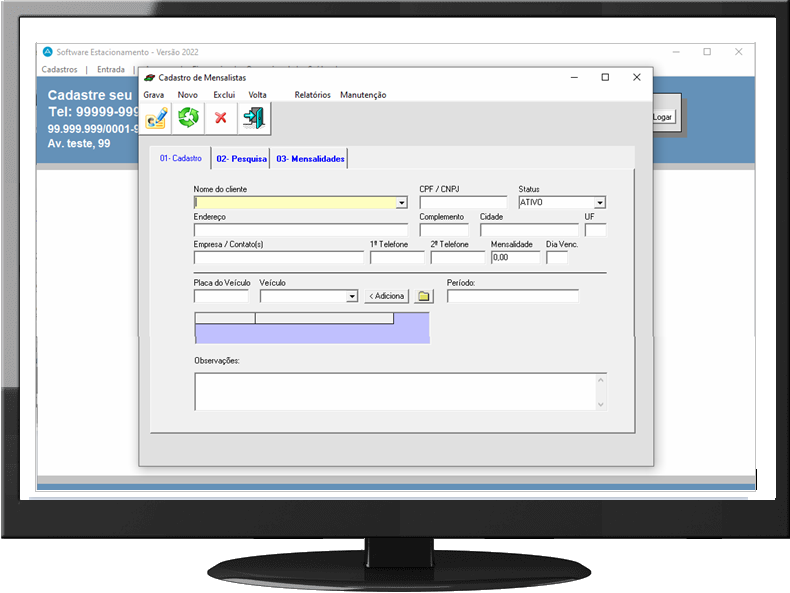The image size is (790, 593).
Task: Open the Manutenção menu
Action: pos(363,95)
